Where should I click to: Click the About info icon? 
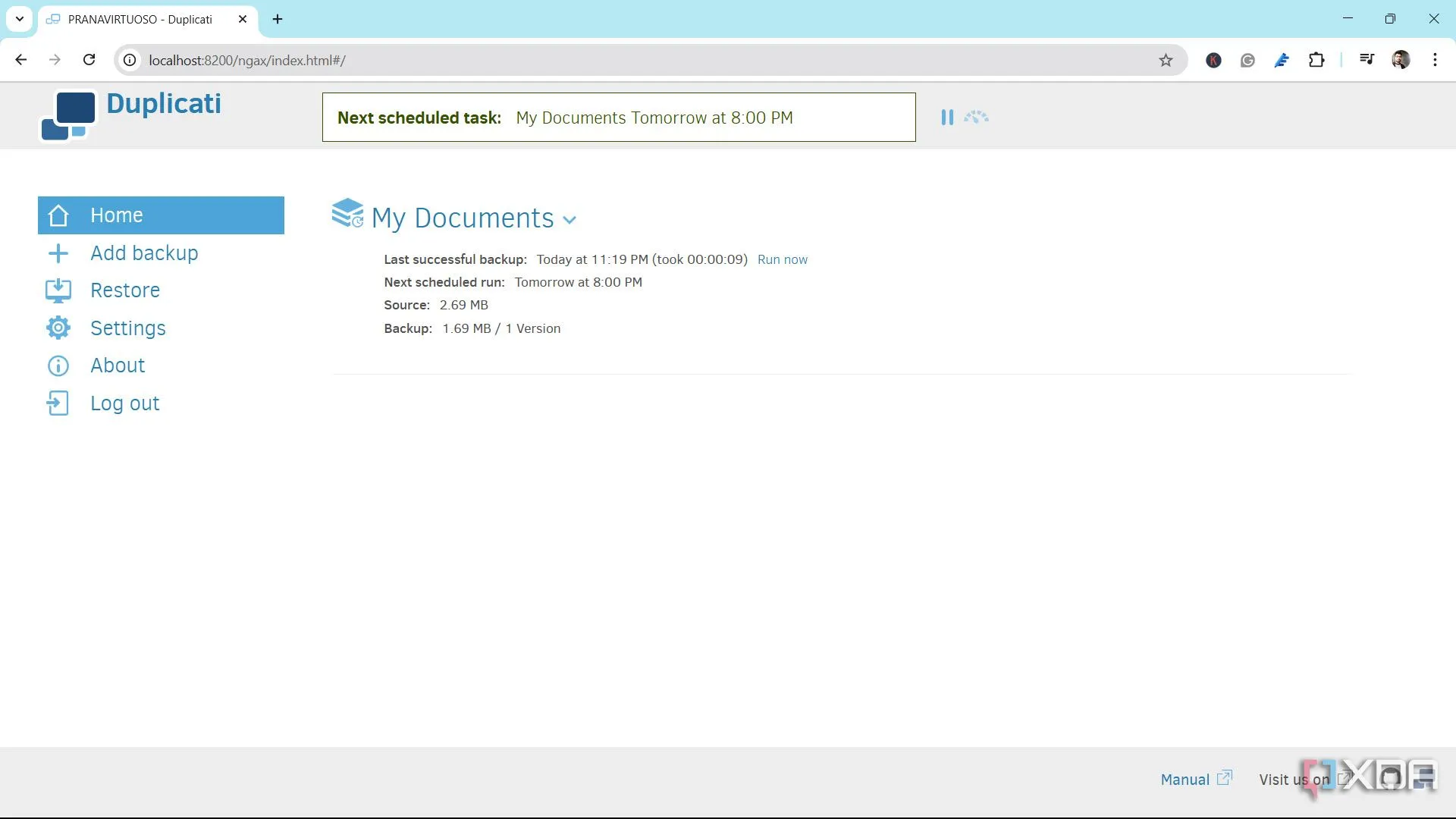[58, 366]
